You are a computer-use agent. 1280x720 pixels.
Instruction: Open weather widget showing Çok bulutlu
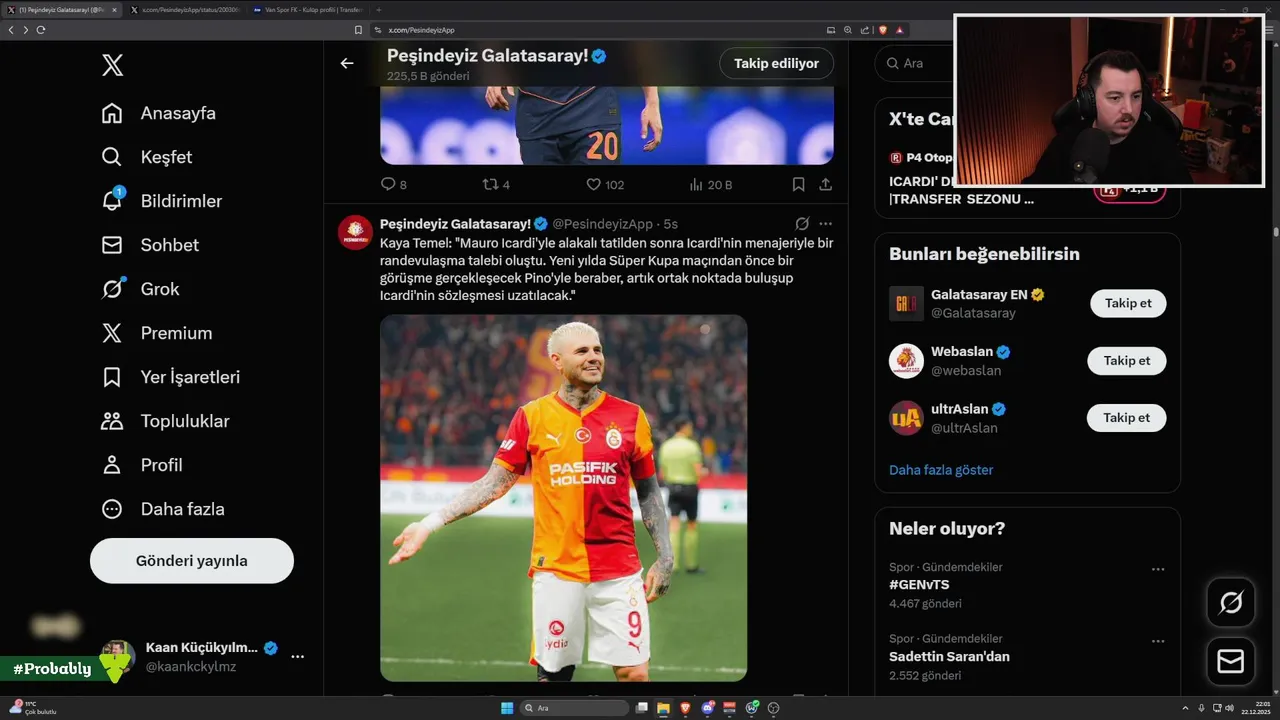point(35,708)
